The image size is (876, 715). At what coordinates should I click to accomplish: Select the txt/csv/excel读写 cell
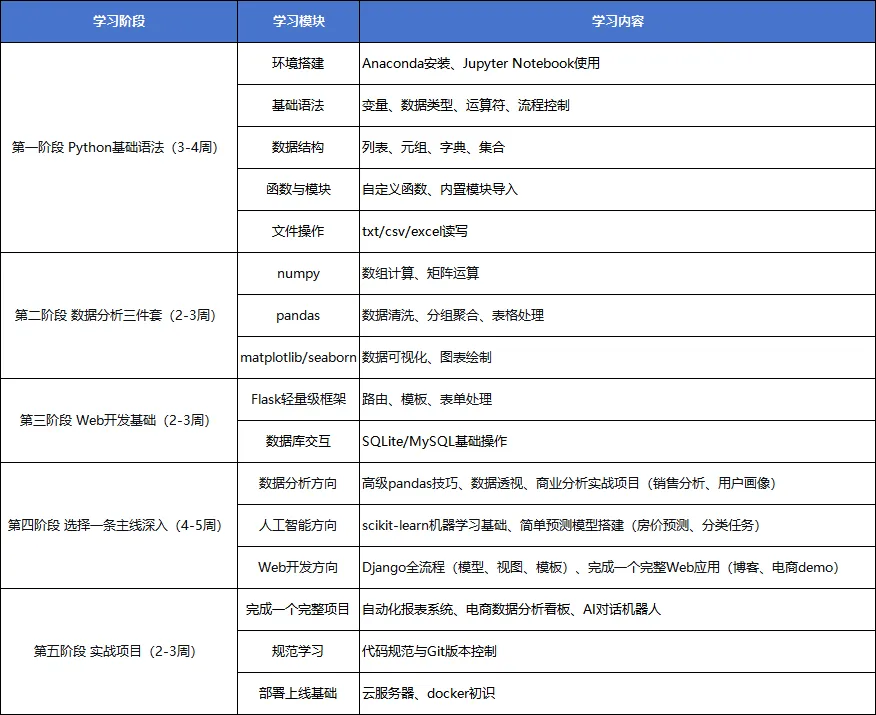[617, 231]
